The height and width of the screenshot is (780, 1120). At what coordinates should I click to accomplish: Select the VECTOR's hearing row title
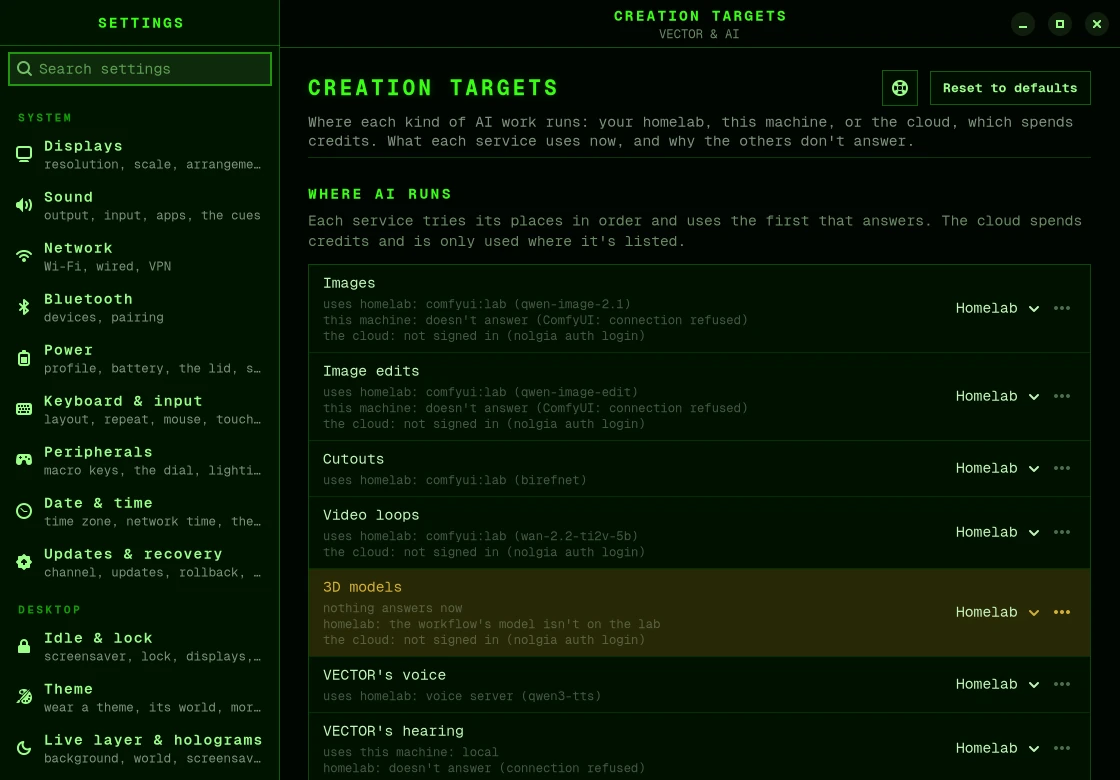pyautogui.click(x=393, y=731)
